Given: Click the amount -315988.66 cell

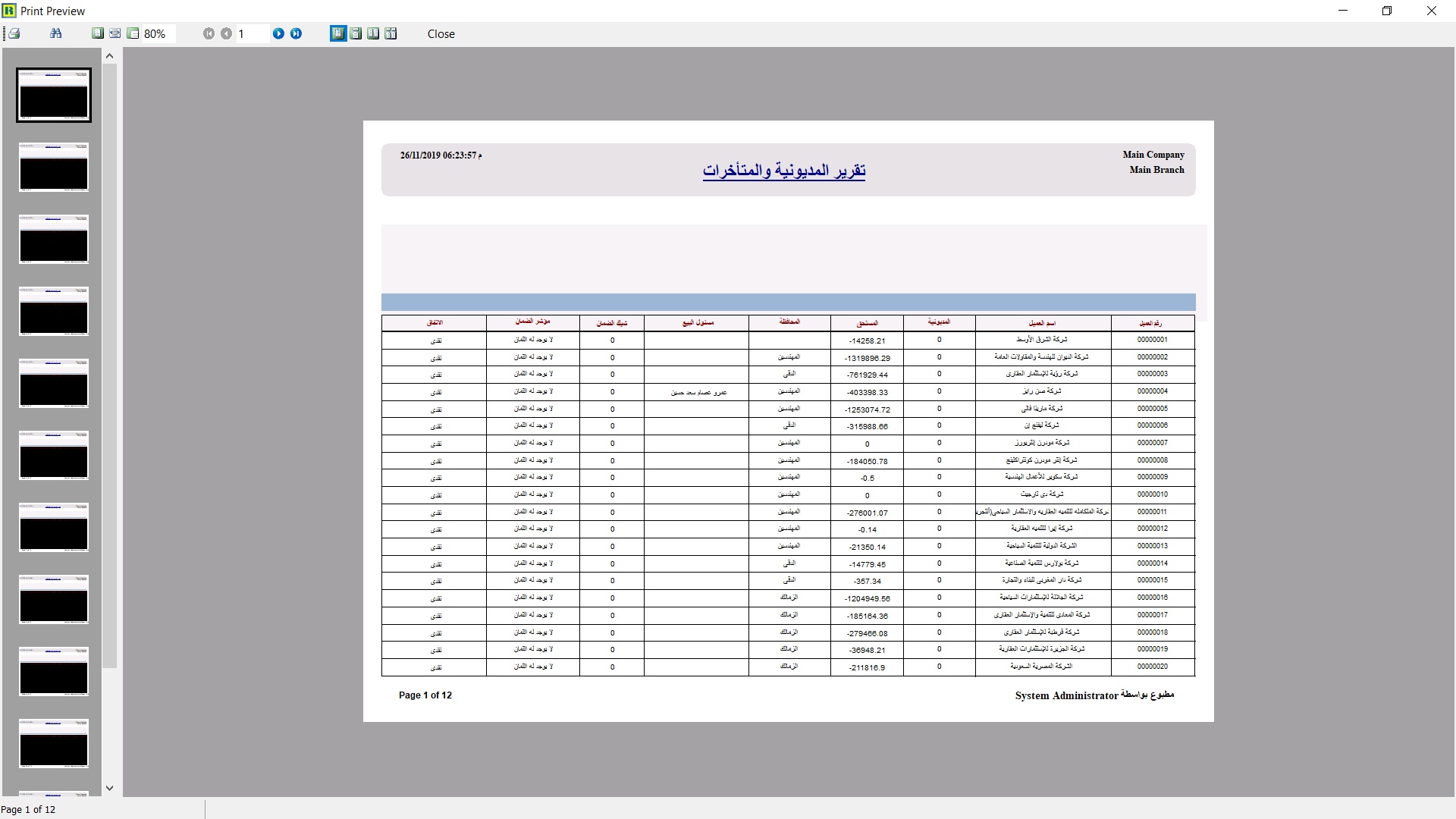Looking at the screenshot, I should click(x=867, y=427).
